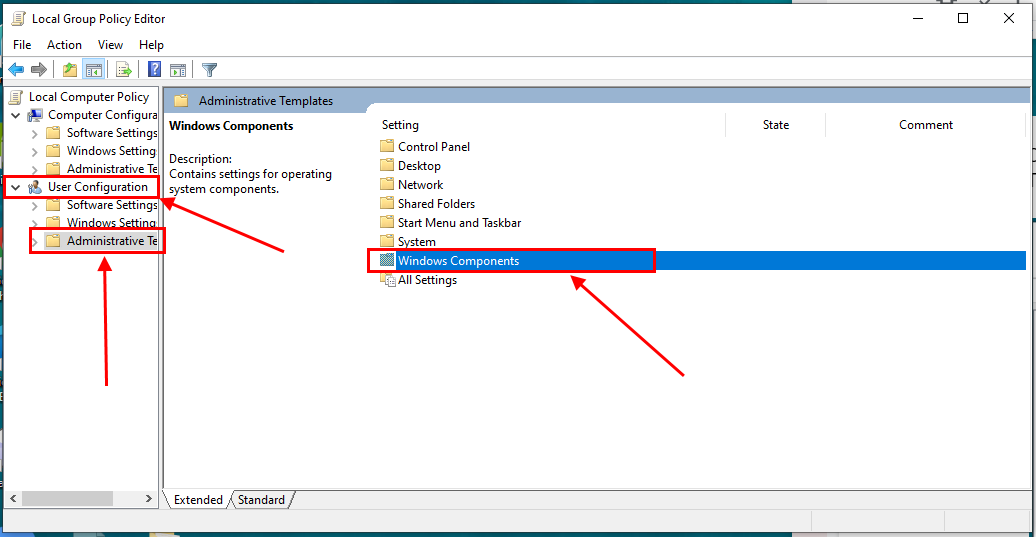The image size is (1036, 537).
Task: Select the Desktop list item
Action: [x=419, y=166]
